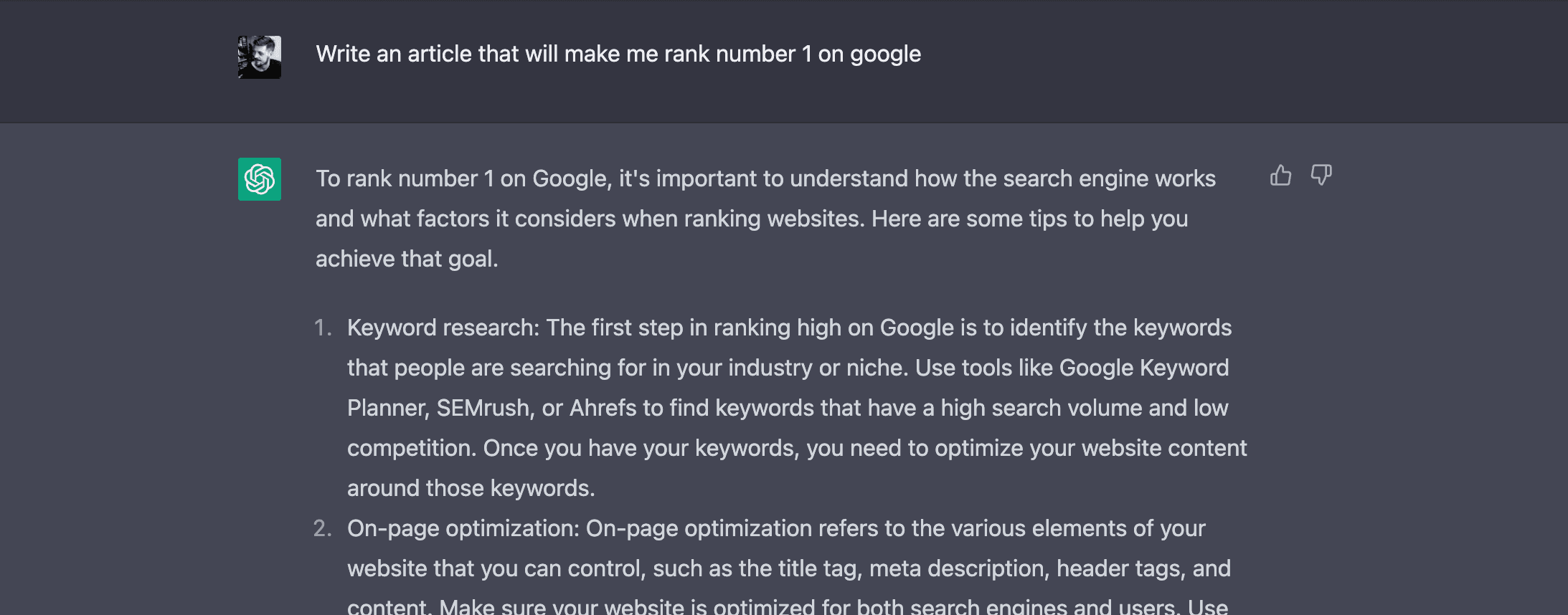Screen dimensions: 1568x615
Task: Click the word "Ahrefs" in the response
Action: 603,409
